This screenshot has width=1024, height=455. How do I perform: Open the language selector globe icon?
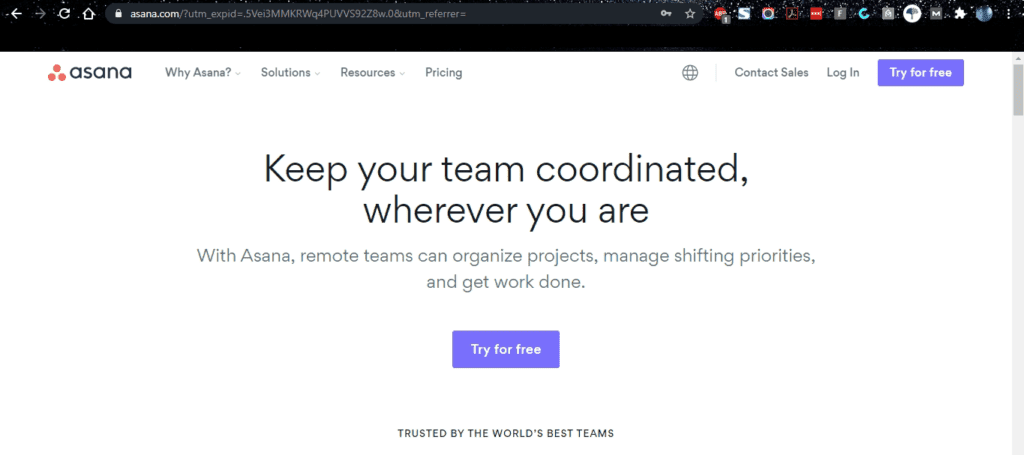coord(690,73)
